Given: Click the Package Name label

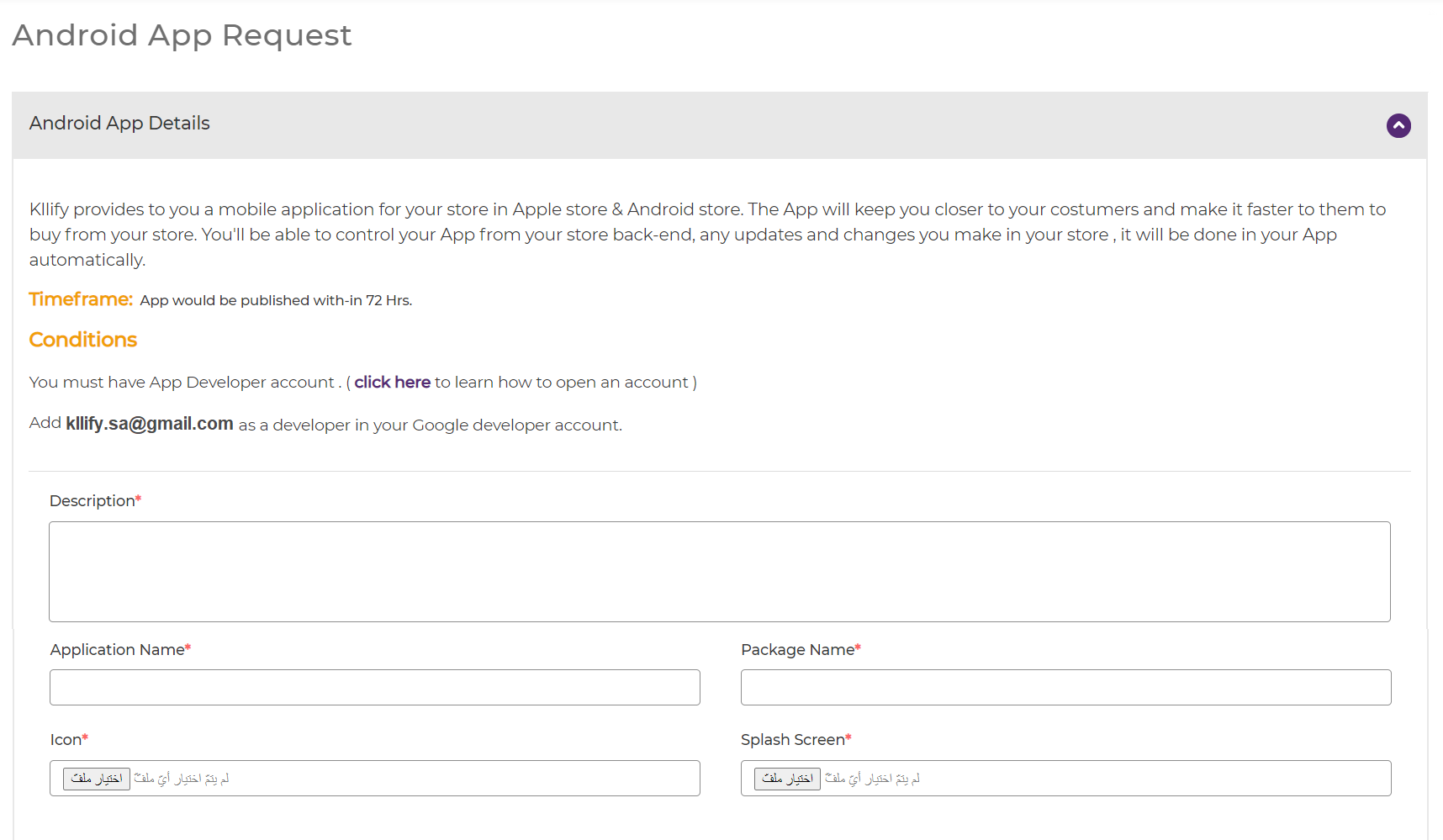Looking at the screenshot, I should click(x=797, y=650).
